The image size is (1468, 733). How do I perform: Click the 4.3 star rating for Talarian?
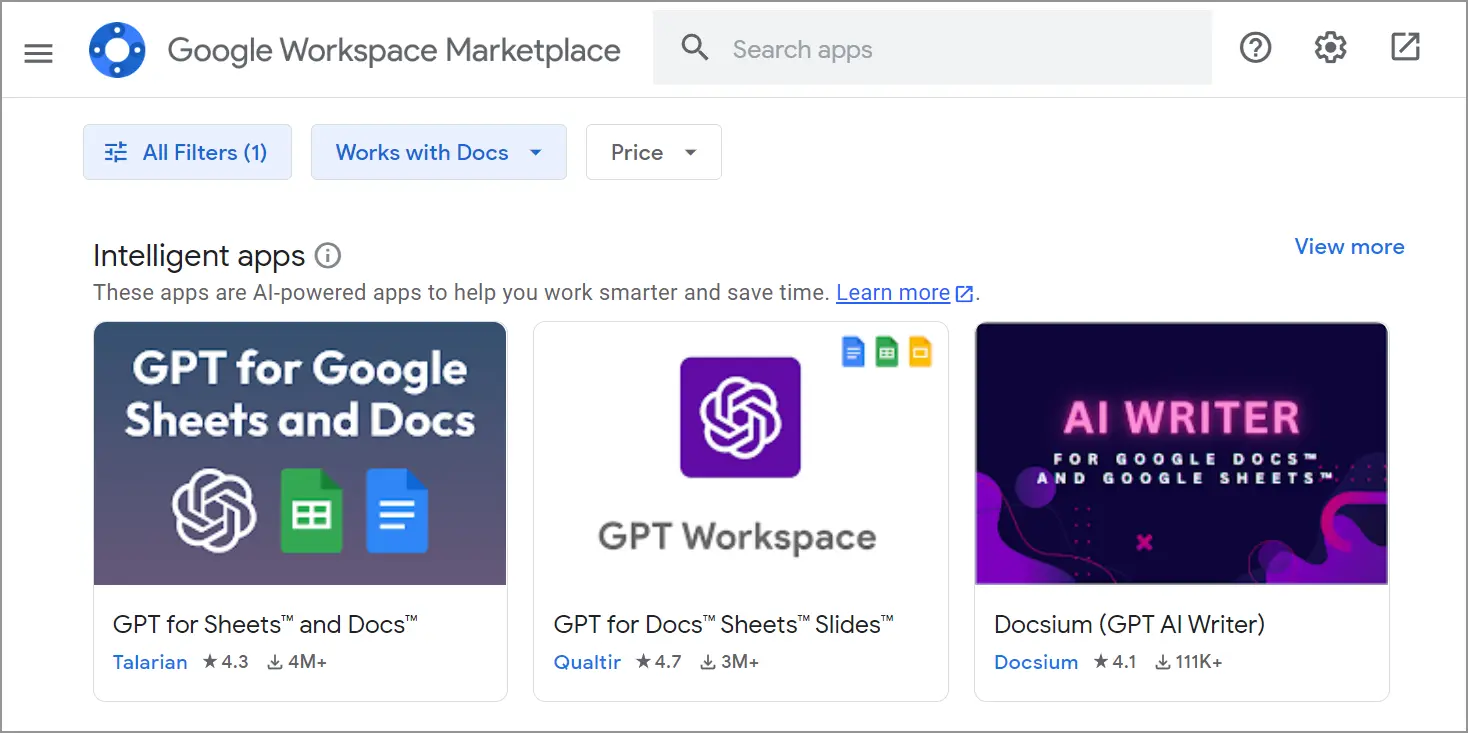225,662
